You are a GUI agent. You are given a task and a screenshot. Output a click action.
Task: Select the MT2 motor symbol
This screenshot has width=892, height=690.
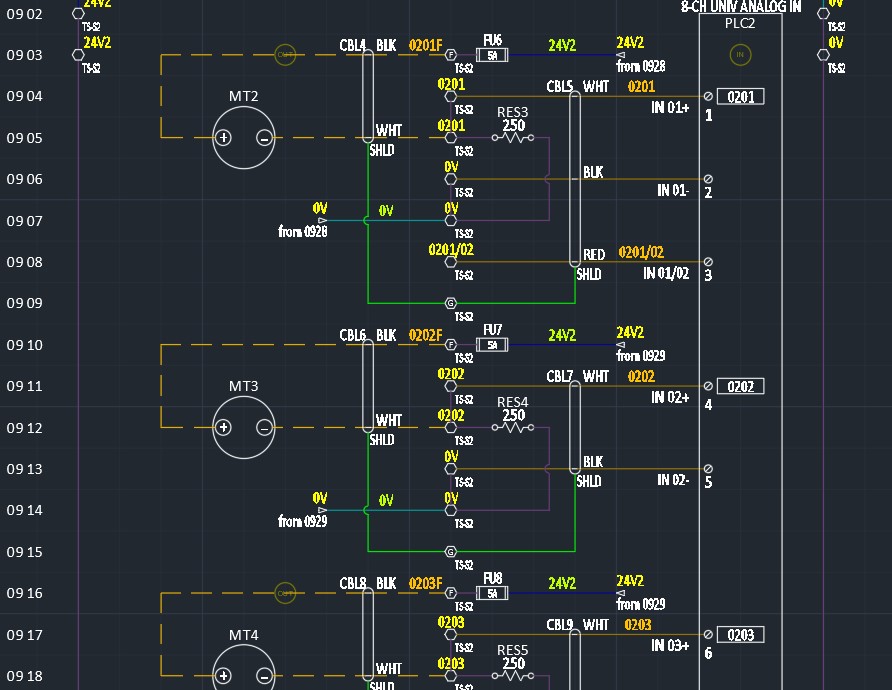click(x=242, y=138)
